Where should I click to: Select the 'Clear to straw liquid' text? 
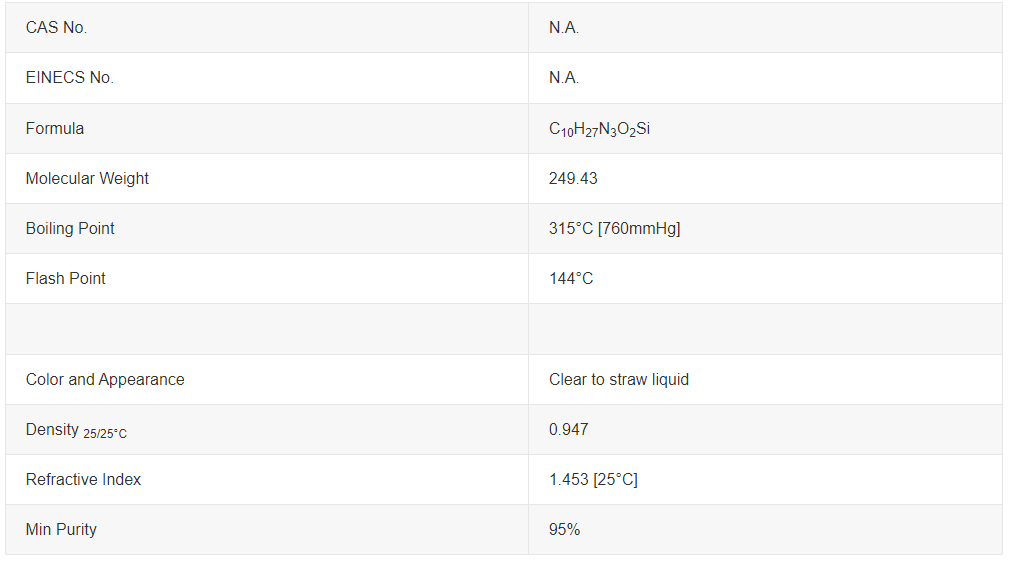tap(619, 379)
